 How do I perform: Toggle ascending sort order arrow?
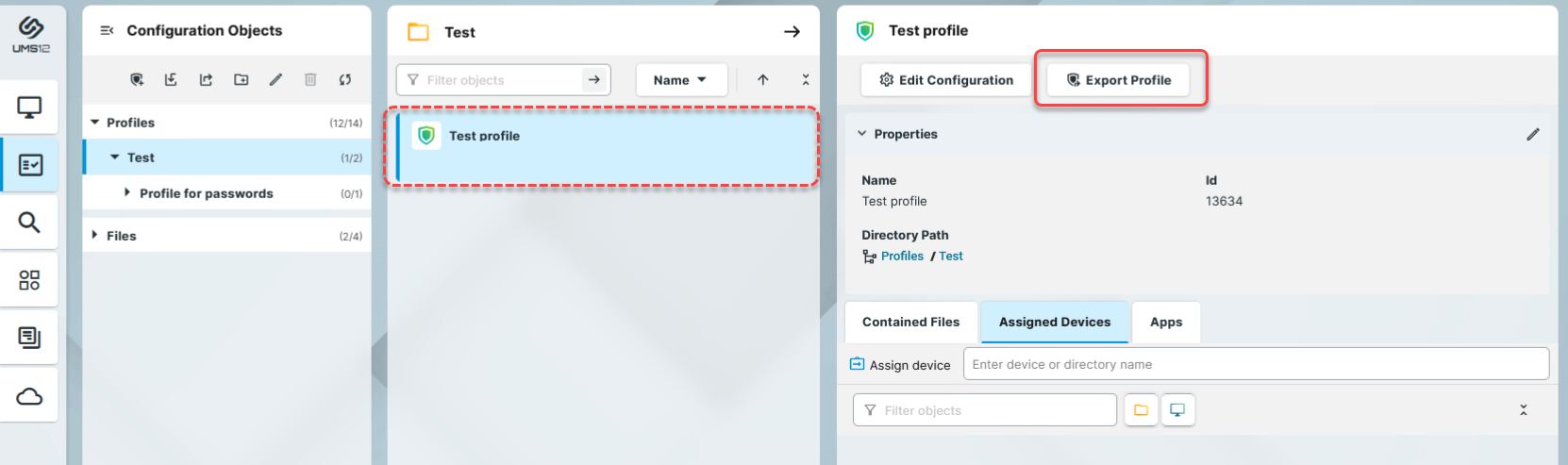click(x=762, y=80)
